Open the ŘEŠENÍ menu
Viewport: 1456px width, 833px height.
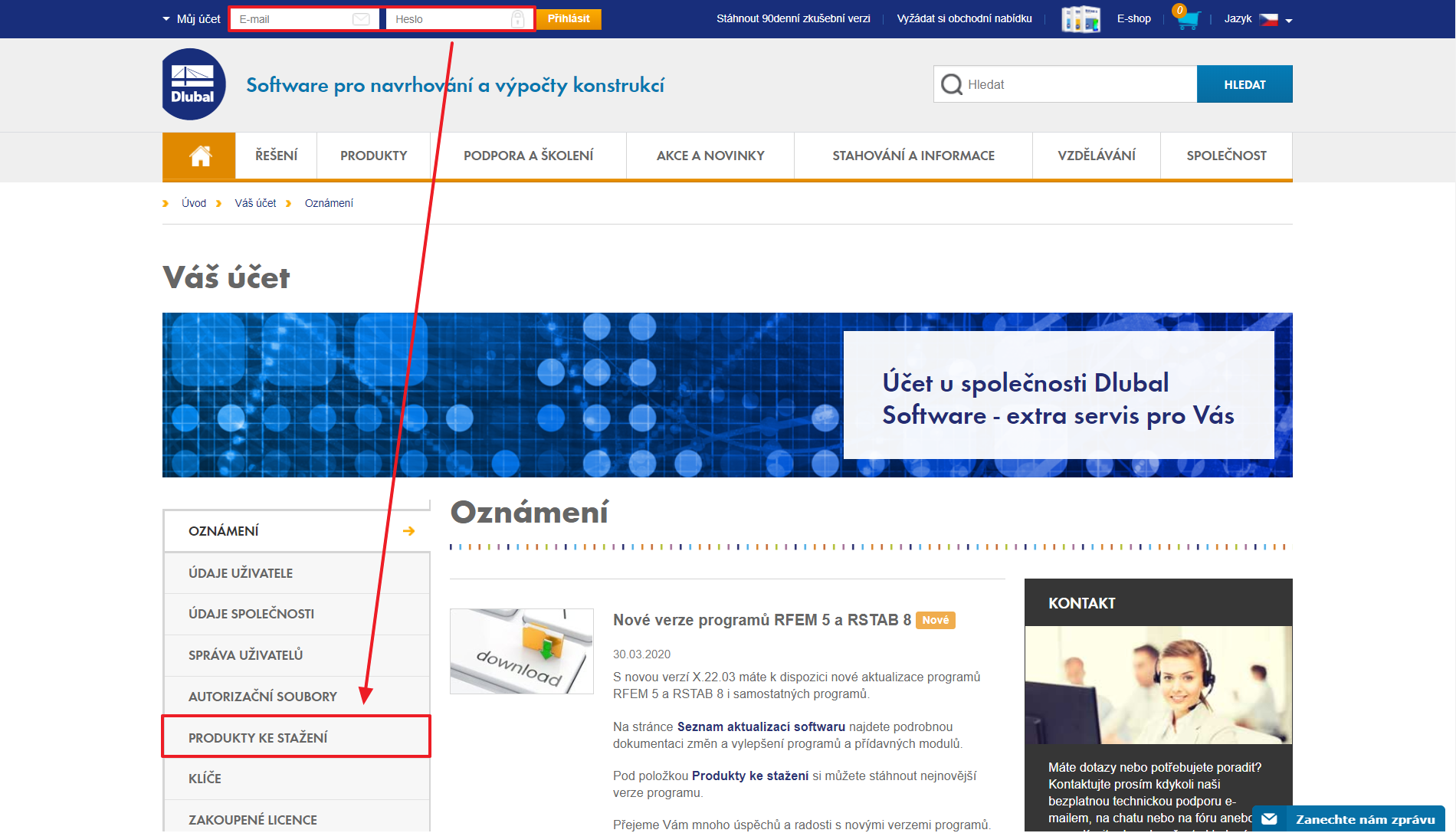point(276,156)
